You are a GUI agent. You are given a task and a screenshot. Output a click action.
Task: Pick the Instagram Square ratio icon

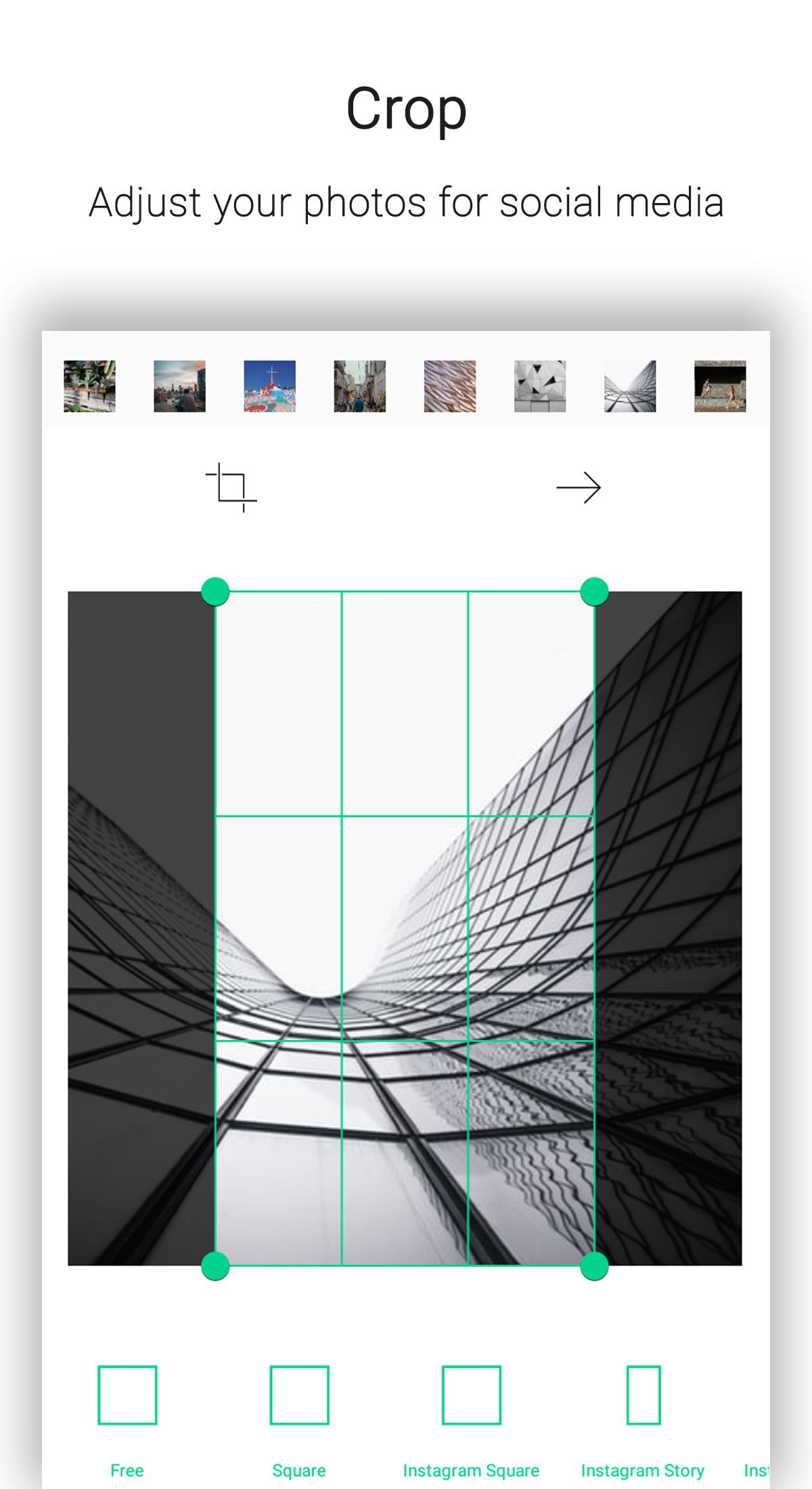click(x=472, y=1395)
